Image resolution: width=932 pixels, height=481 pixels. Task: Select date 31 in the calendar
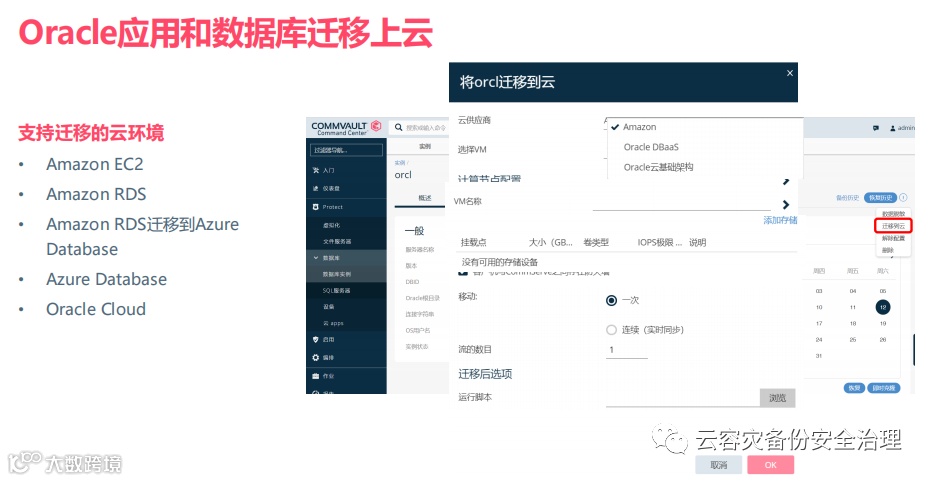(x=818, y=356)
